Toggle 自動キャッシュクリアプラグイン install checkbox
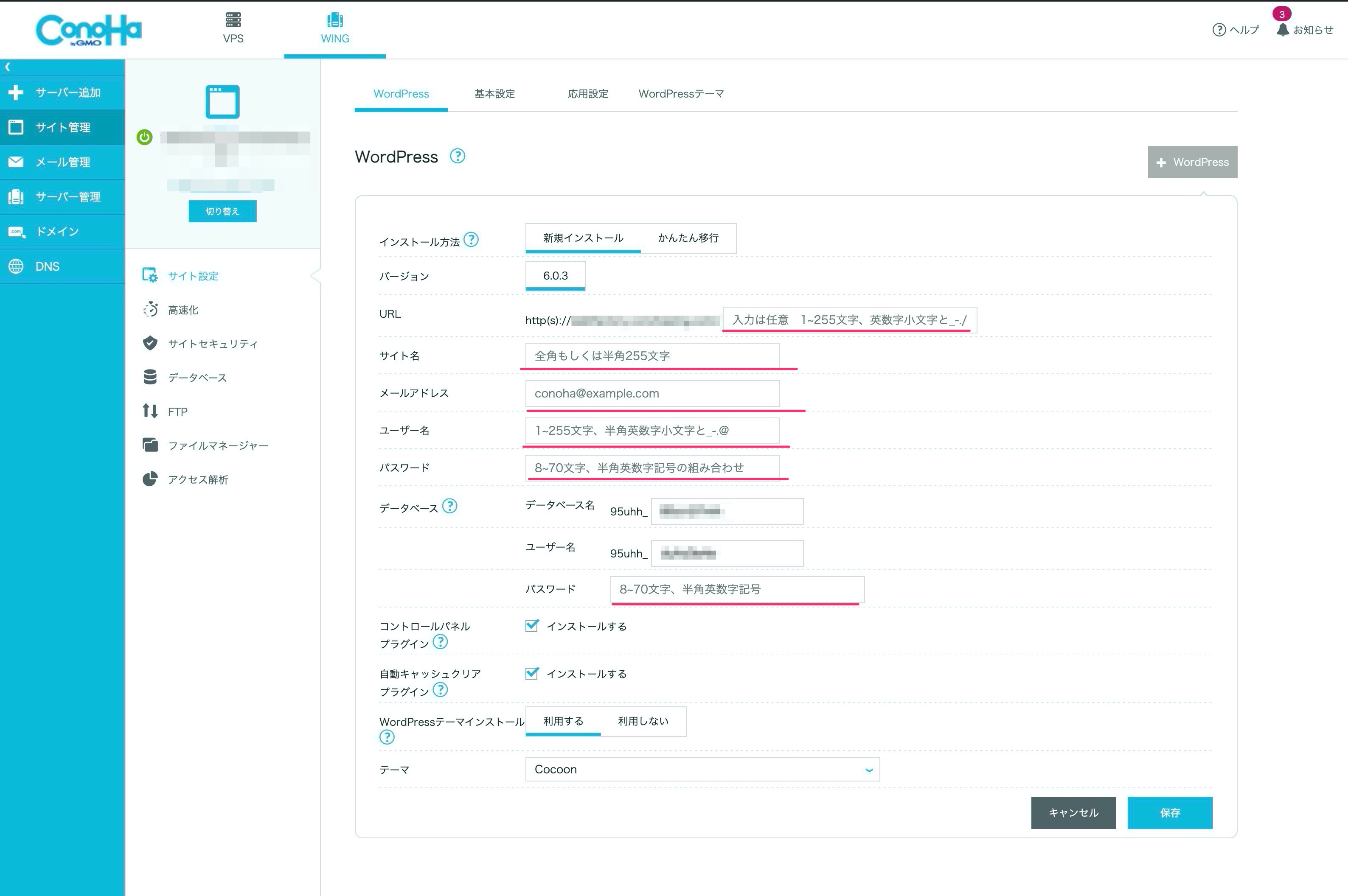 532,673
